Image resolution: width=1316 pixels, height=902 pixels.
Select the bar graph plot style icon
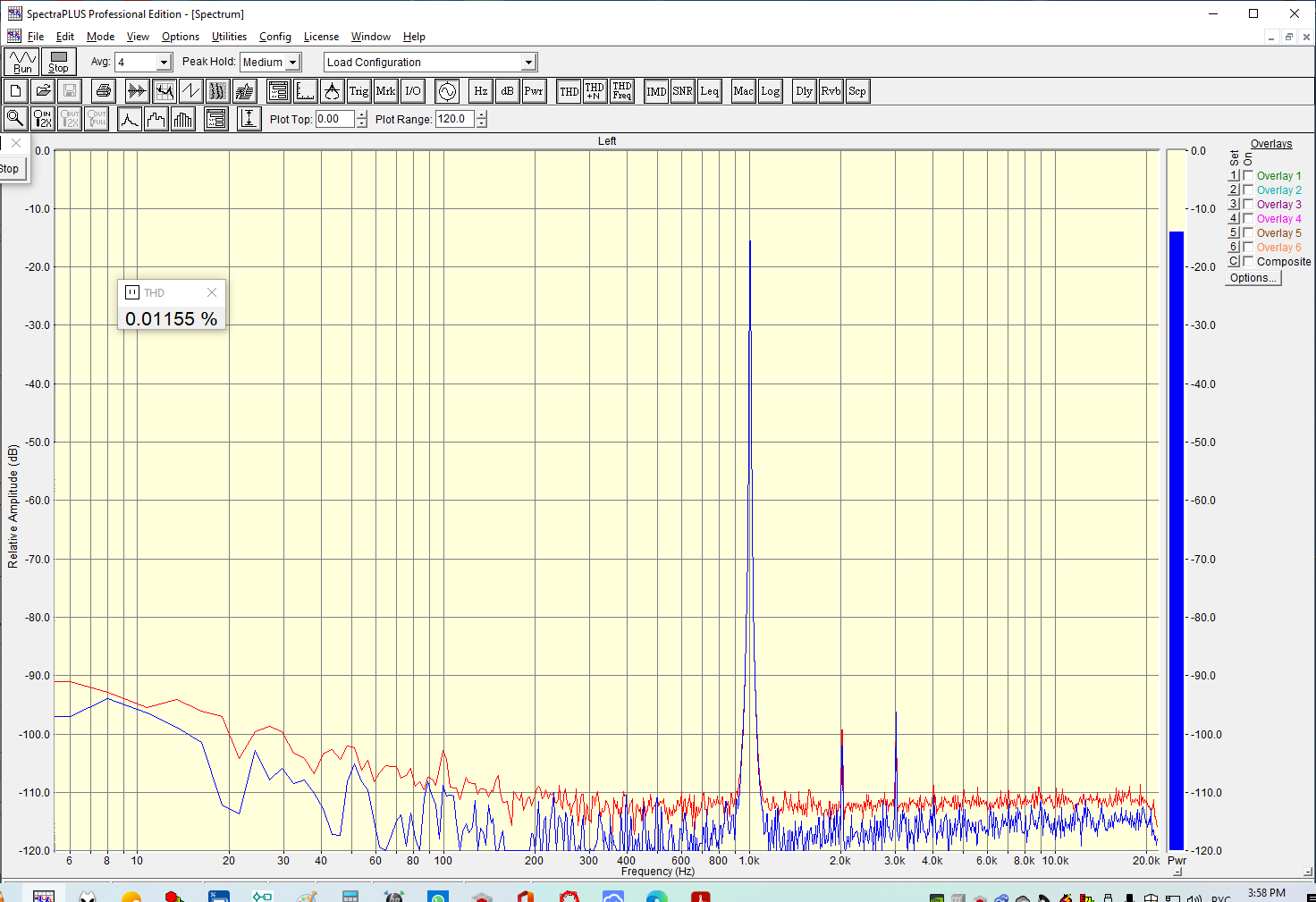click(x=183, y=119)
